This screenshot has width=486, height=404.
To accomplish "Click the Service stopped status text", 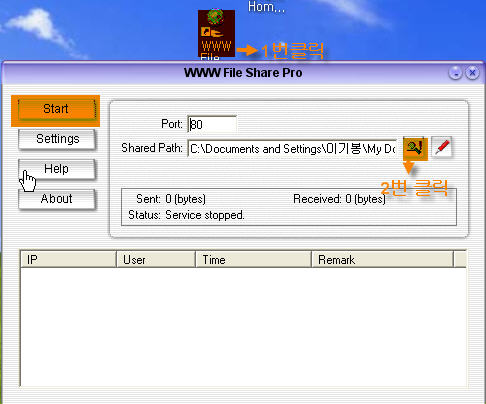I will tap(205, 215).
